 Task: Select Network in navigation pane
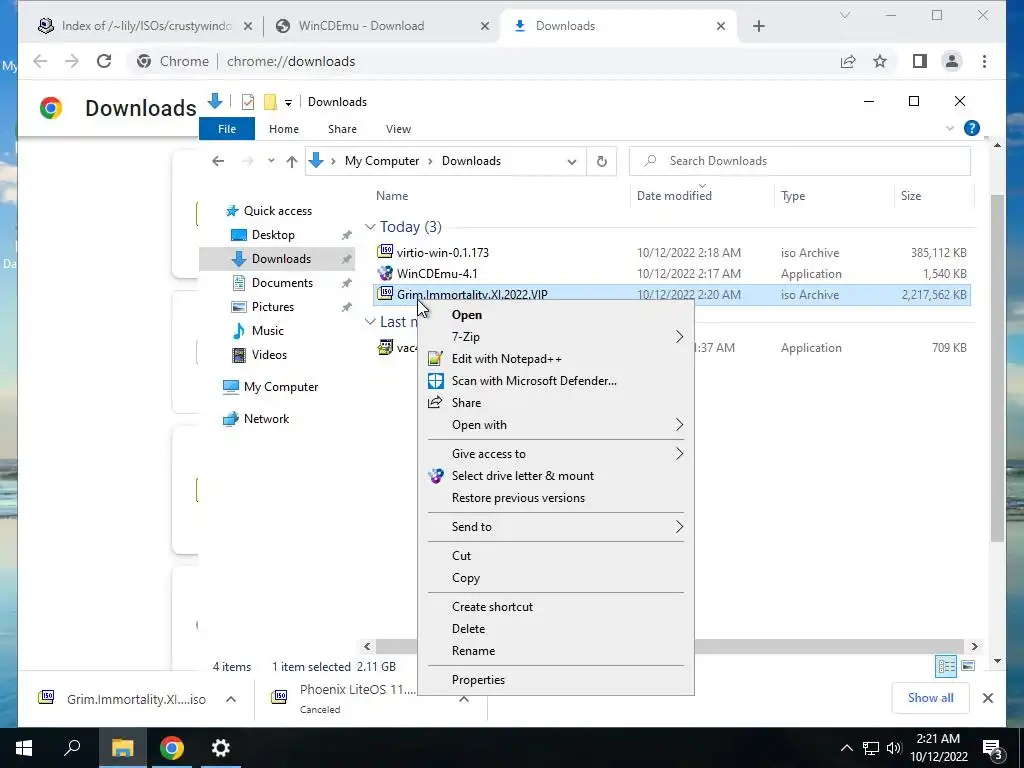pyautogui.click(x=266, y=419)
